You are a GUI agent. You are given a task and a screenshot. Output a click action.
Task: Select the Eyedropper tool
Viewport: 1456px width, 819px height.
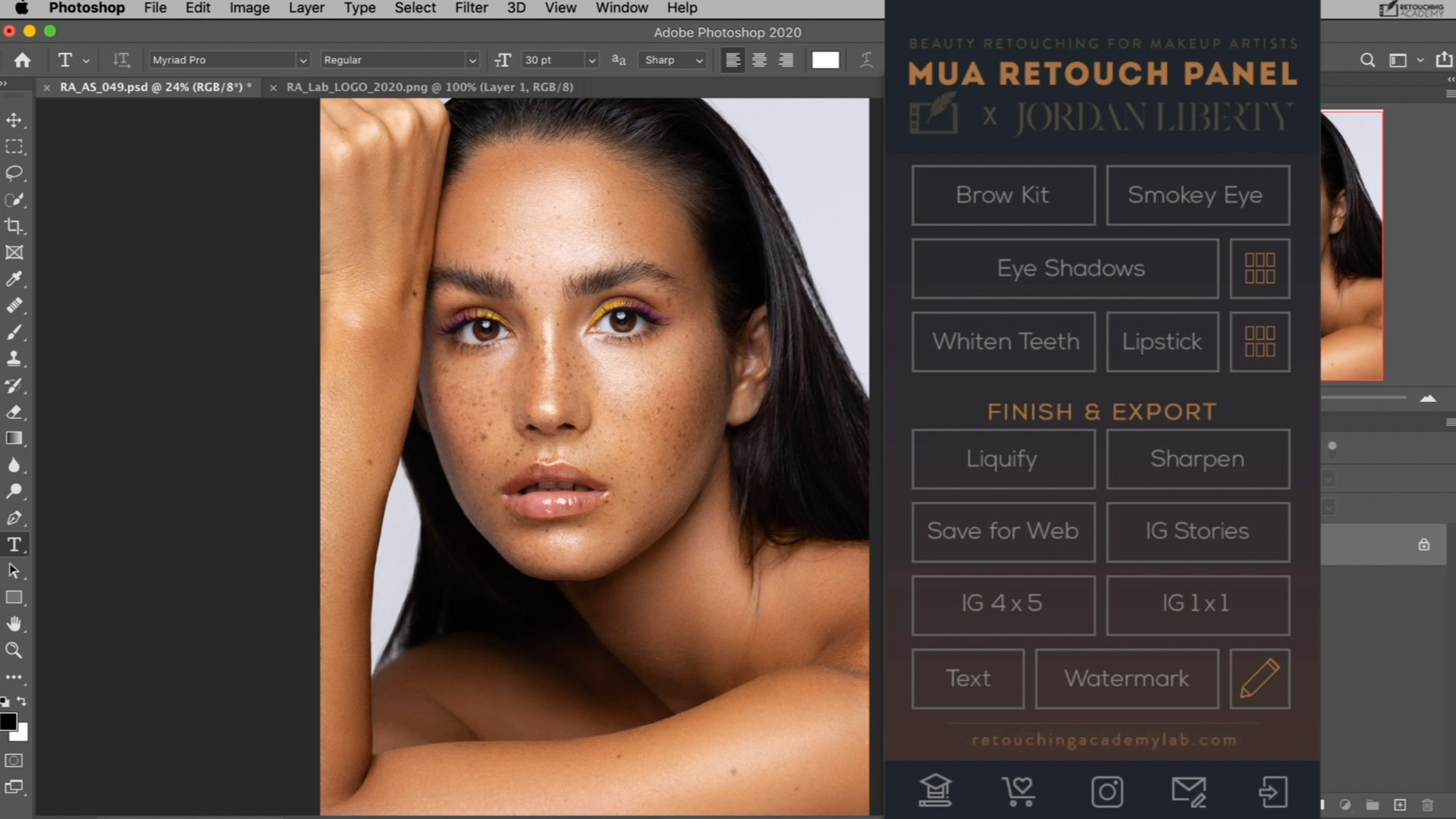tap(14, 279)
